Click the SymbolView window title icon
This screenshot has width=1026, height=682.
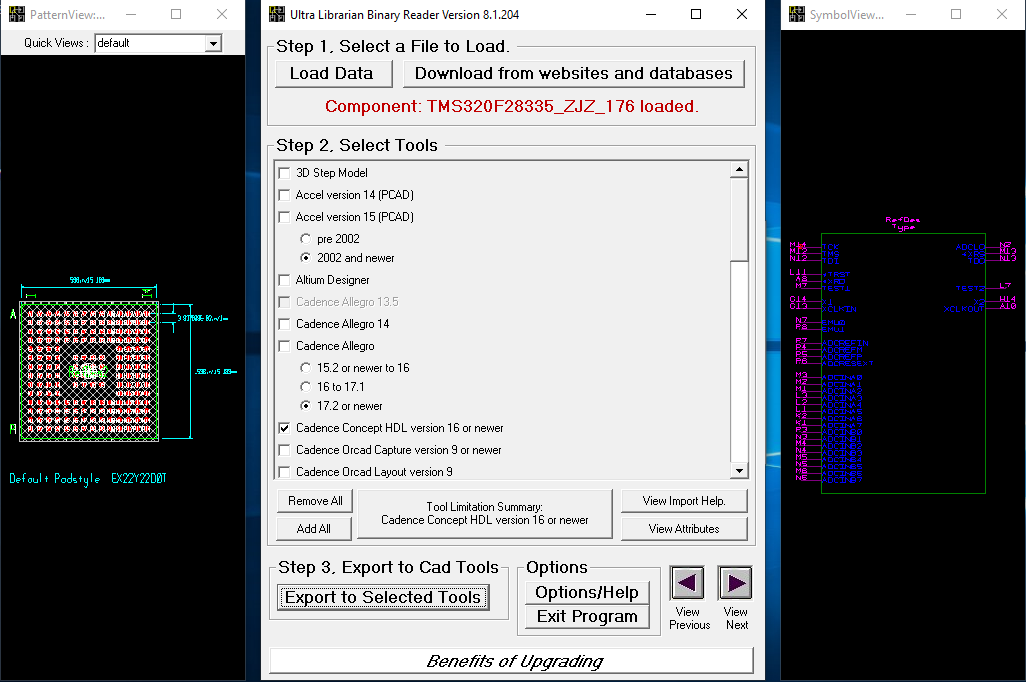[x=797, y=14]
